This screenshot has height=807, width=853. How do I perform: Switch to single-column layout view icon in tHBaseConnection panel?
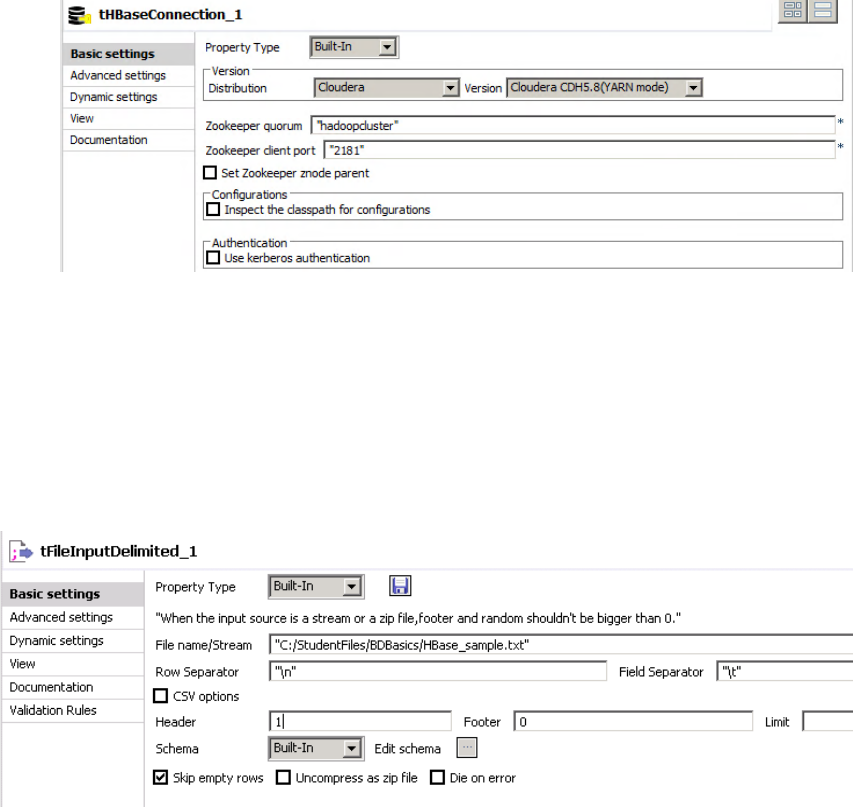(823, 10)
